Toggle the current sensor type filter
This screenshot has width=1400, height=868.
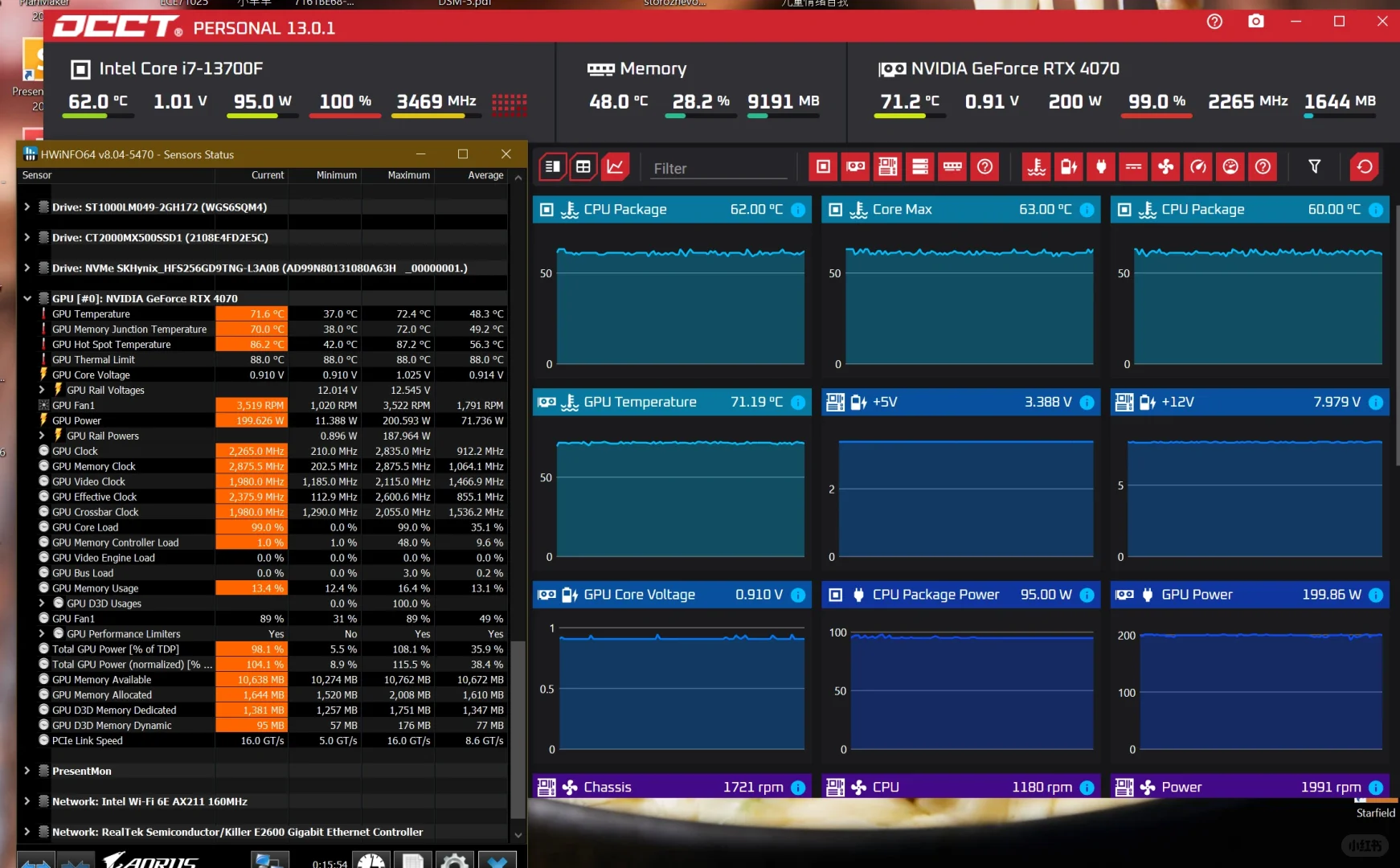coord(1133,166)
